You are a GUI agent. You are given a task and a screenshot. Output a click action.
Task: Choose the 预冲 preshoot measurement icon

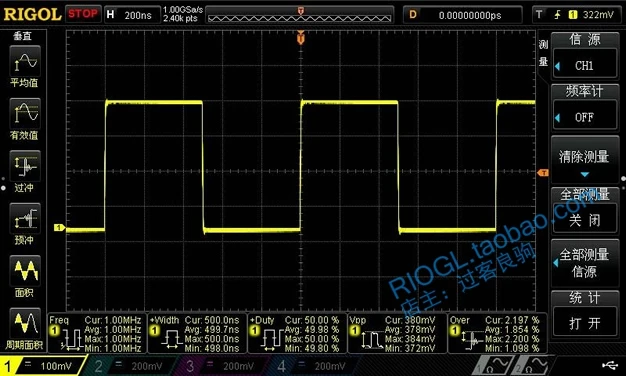25,218
